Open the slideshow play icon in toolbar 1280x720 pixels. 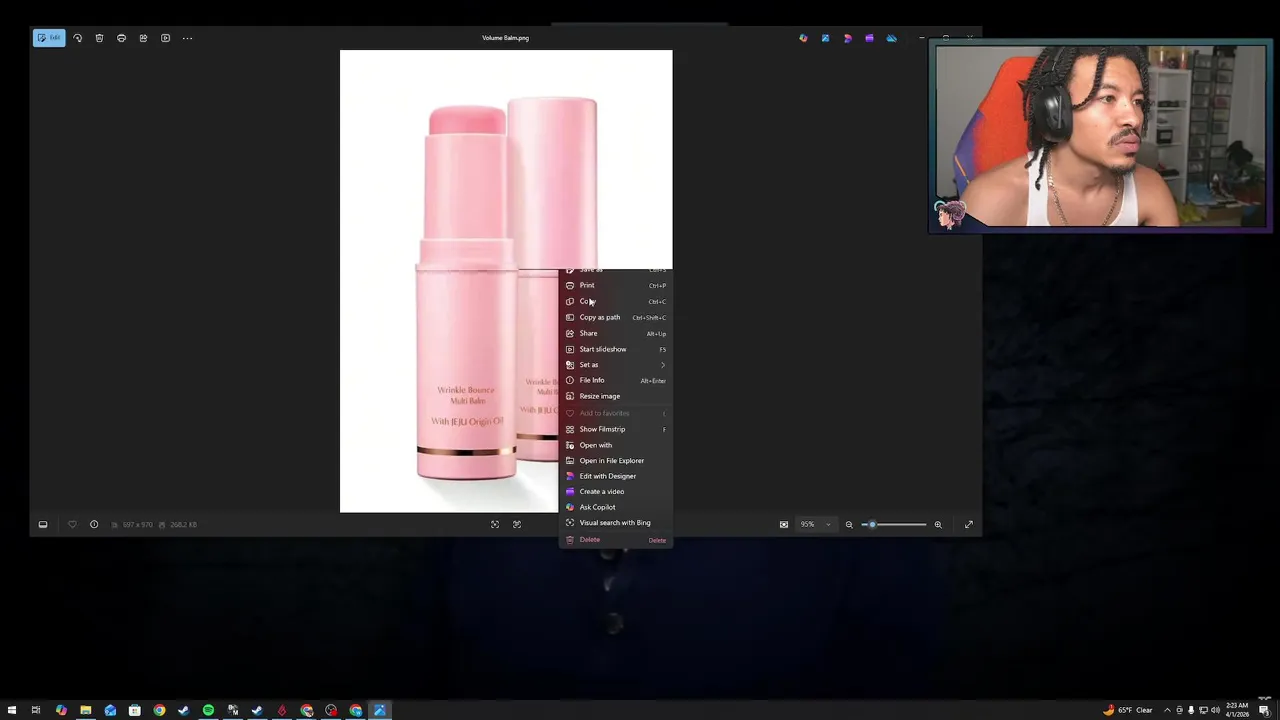[165, 38]
